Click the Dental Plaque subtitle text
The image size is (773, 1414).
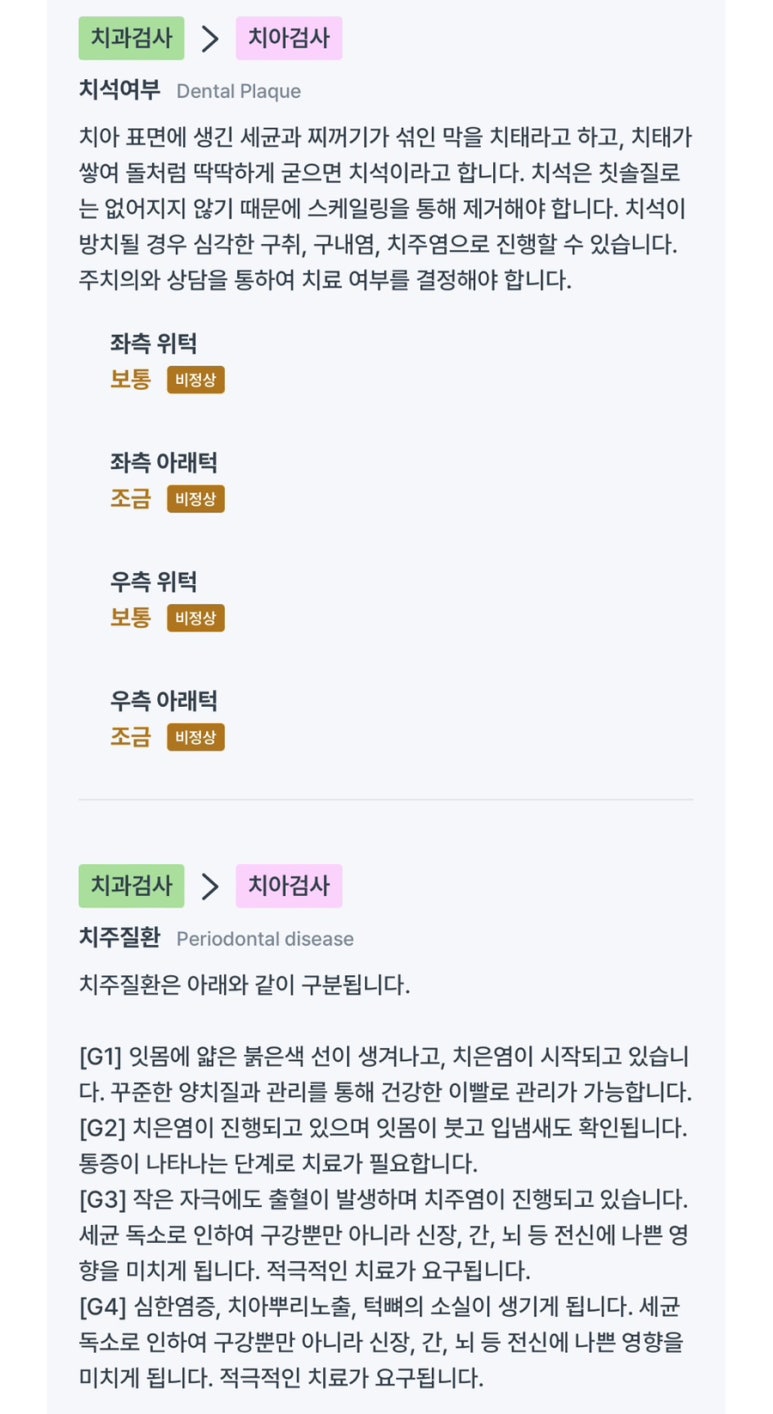(238, 91)
